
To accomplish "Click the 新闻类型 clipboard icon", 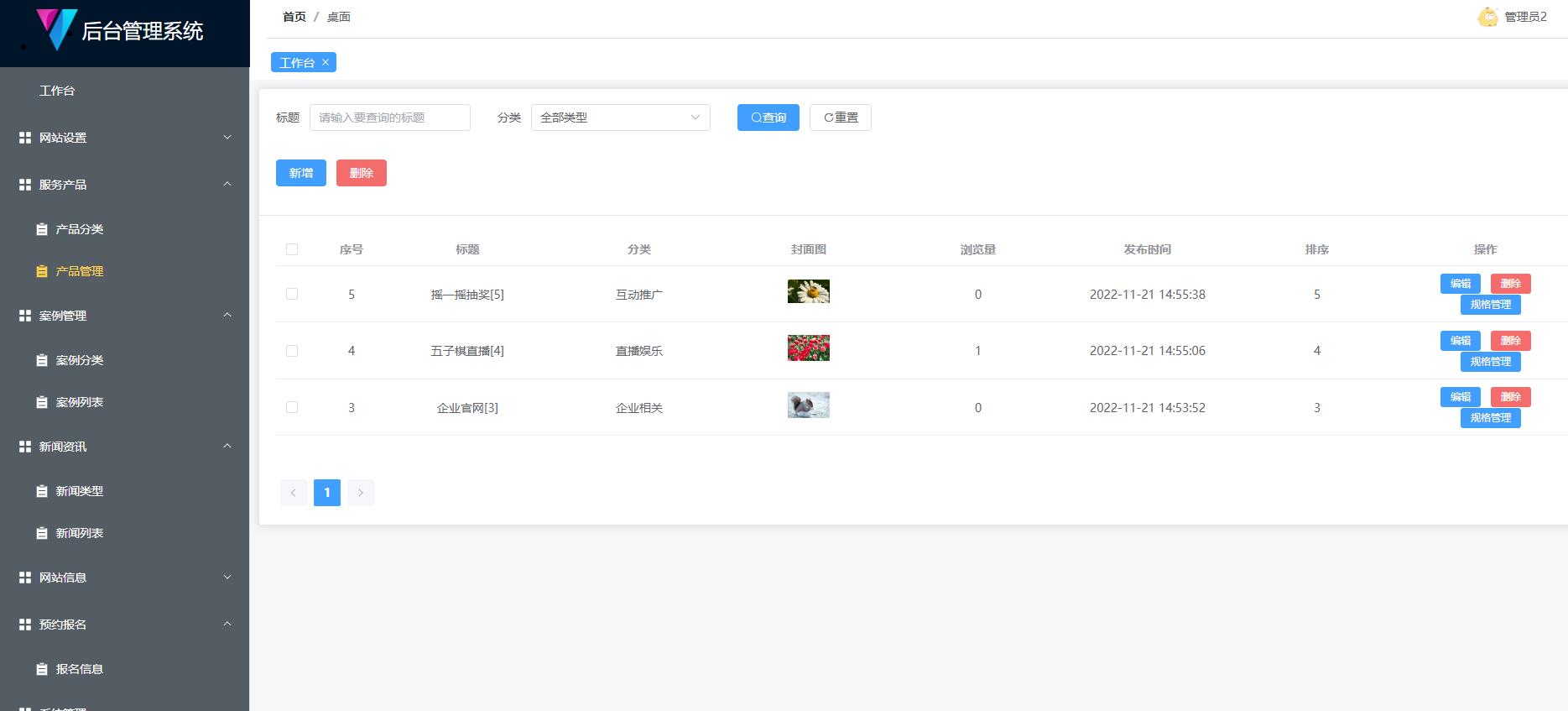I will click(x=42, y=491).
